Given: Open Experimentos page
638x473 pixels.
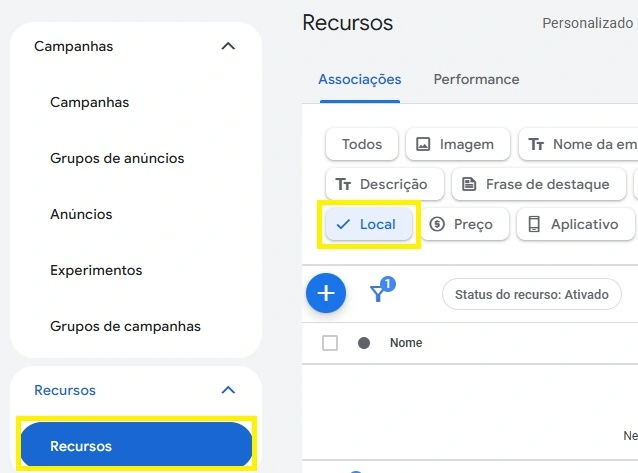Looking at the screenshot, I should tap(96, 270).
